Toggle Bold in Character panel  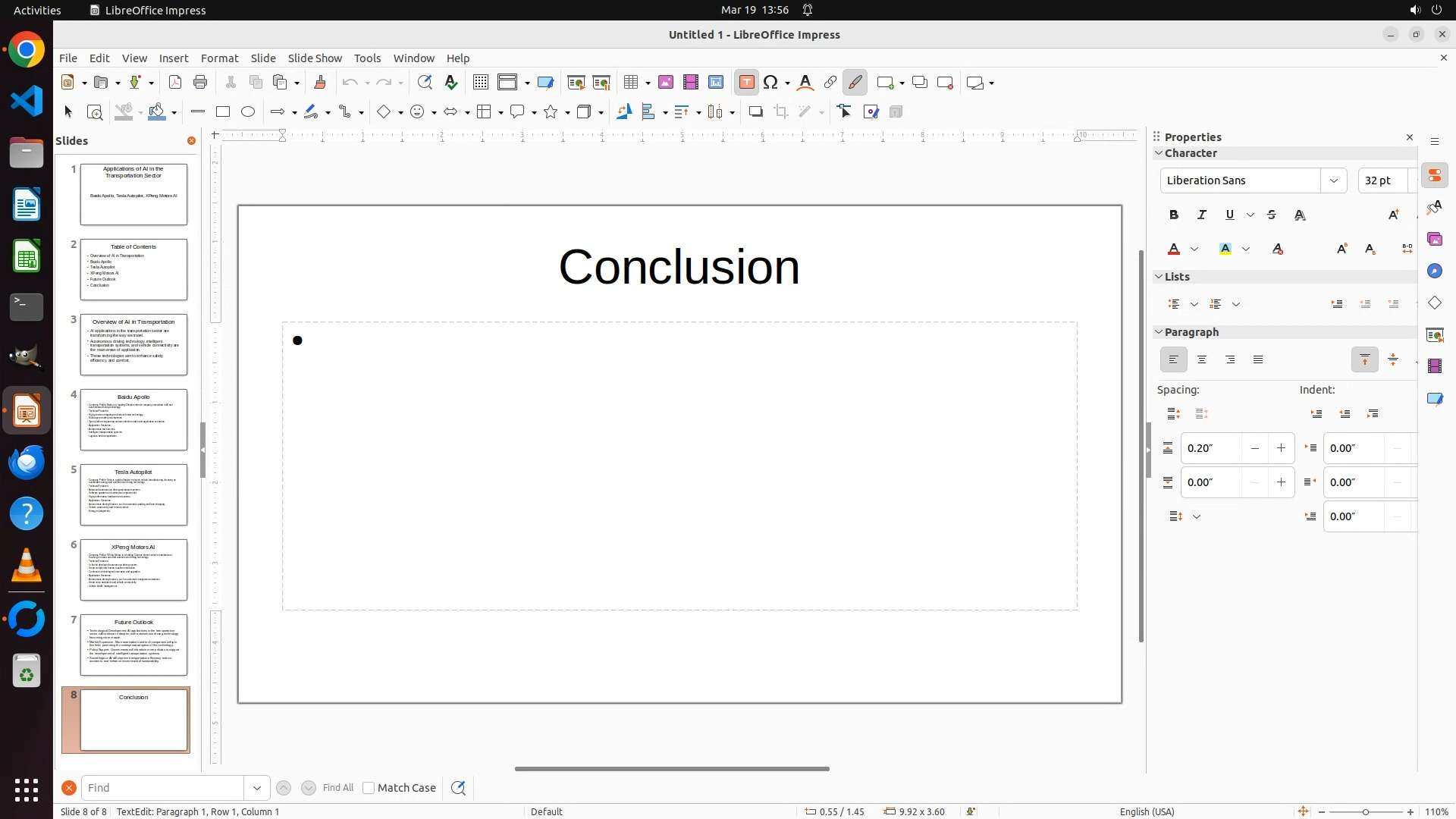(1174, 215)
